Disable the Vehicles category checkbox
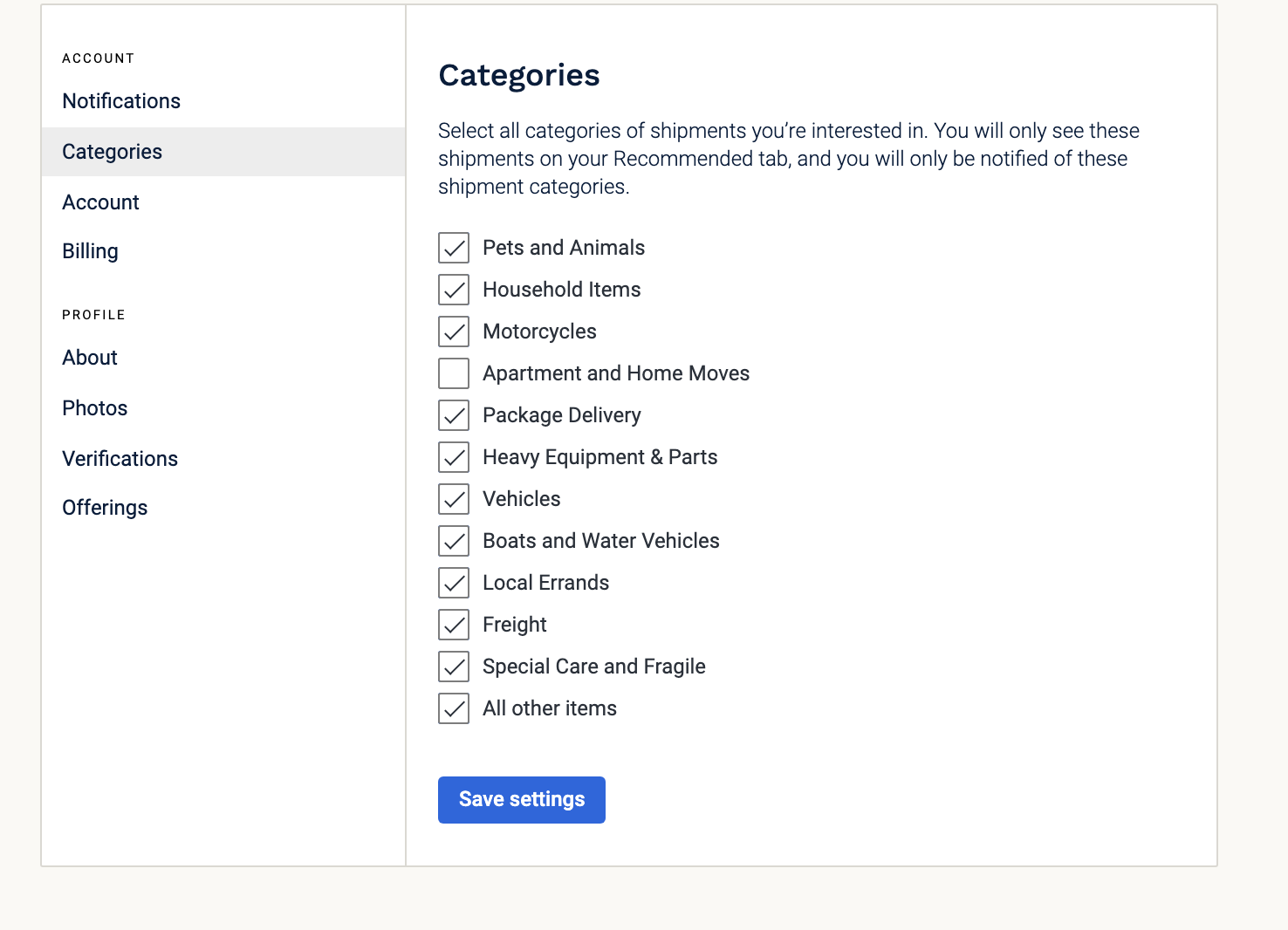This screenshot has width=1288, height=930. tap(454, 499)
